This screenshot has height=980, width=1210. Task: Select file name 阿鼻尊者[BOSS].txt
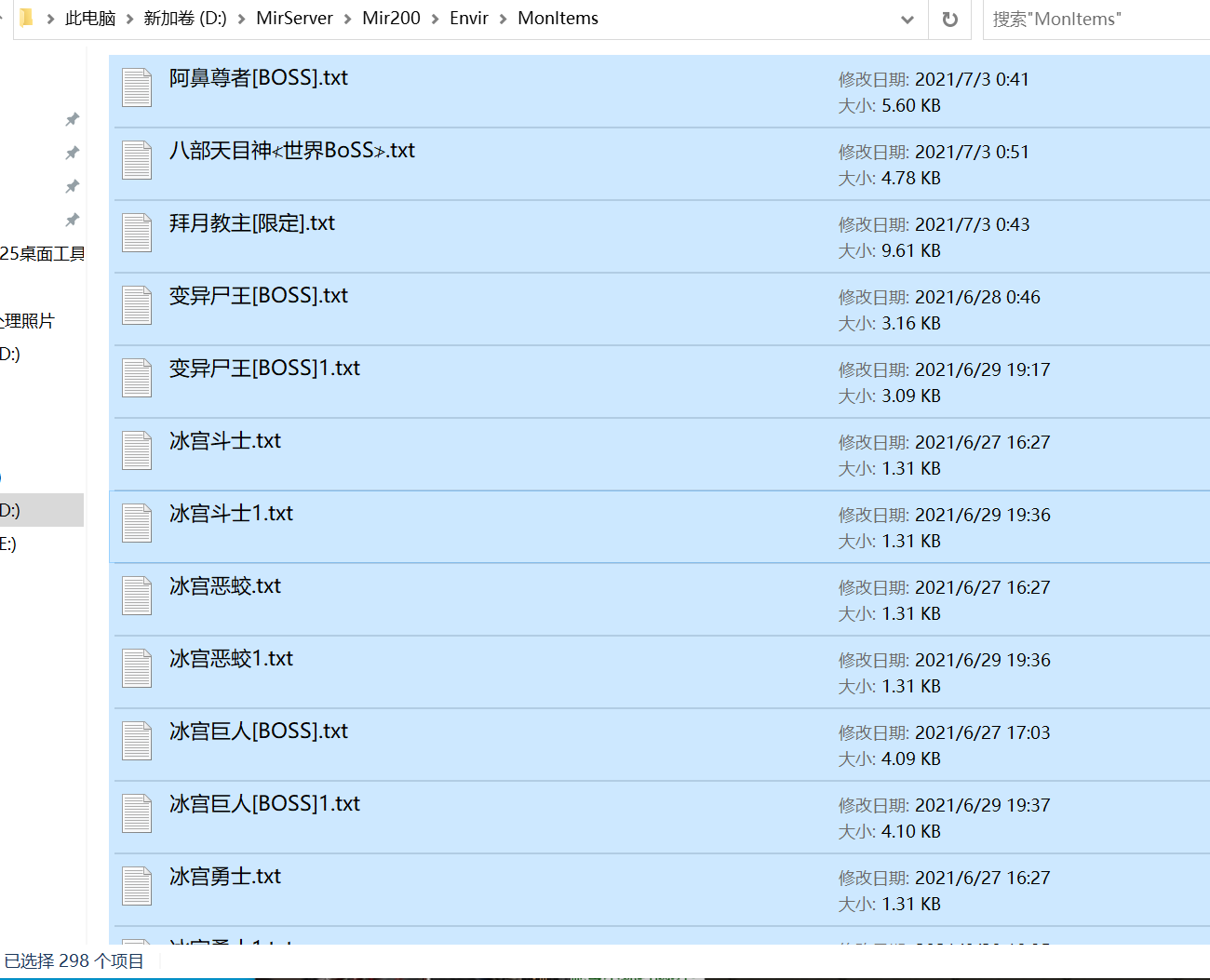(x=259, y=78)
